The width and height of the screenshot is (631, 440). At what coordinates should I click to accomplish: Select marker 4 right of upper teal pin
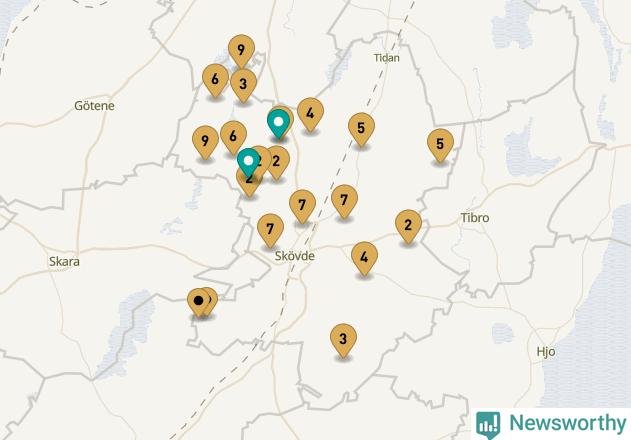pos(310,114)
